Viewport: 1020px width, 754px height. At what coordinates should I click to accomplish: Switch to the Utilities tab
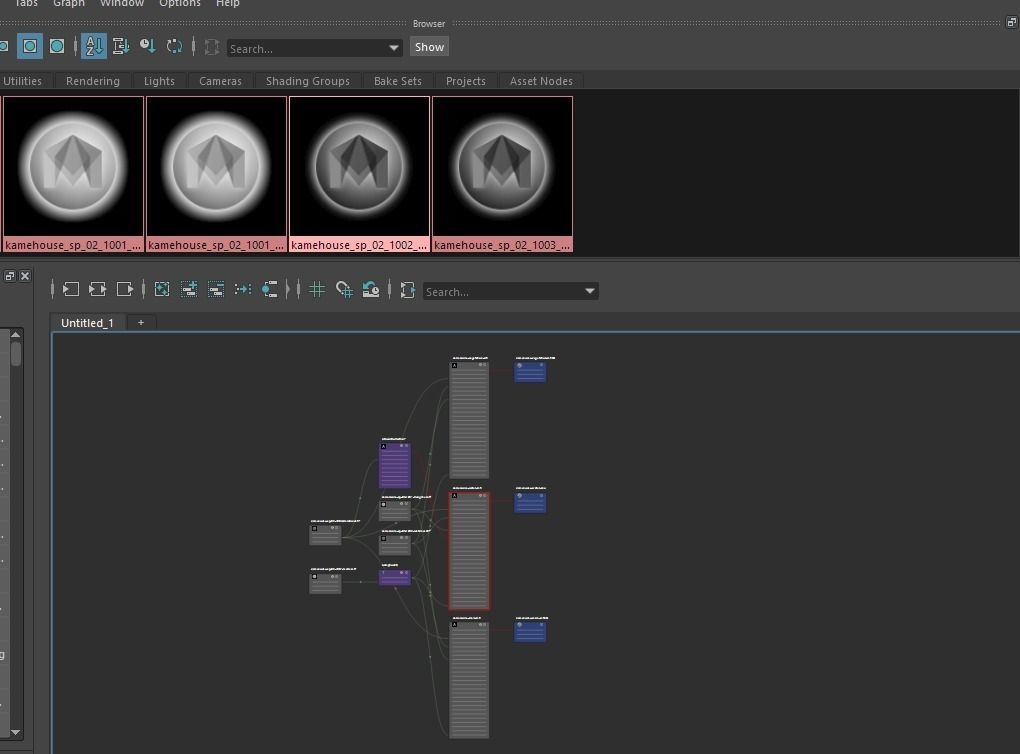click(23, 81)
